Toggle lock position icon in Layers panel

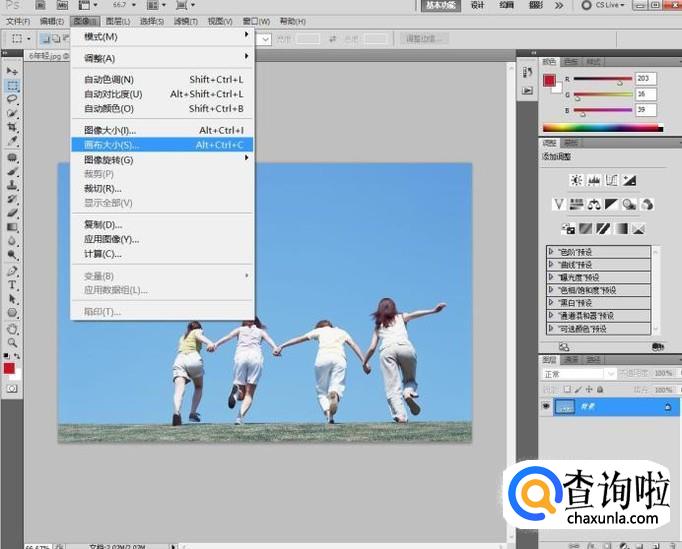point(591,388)
